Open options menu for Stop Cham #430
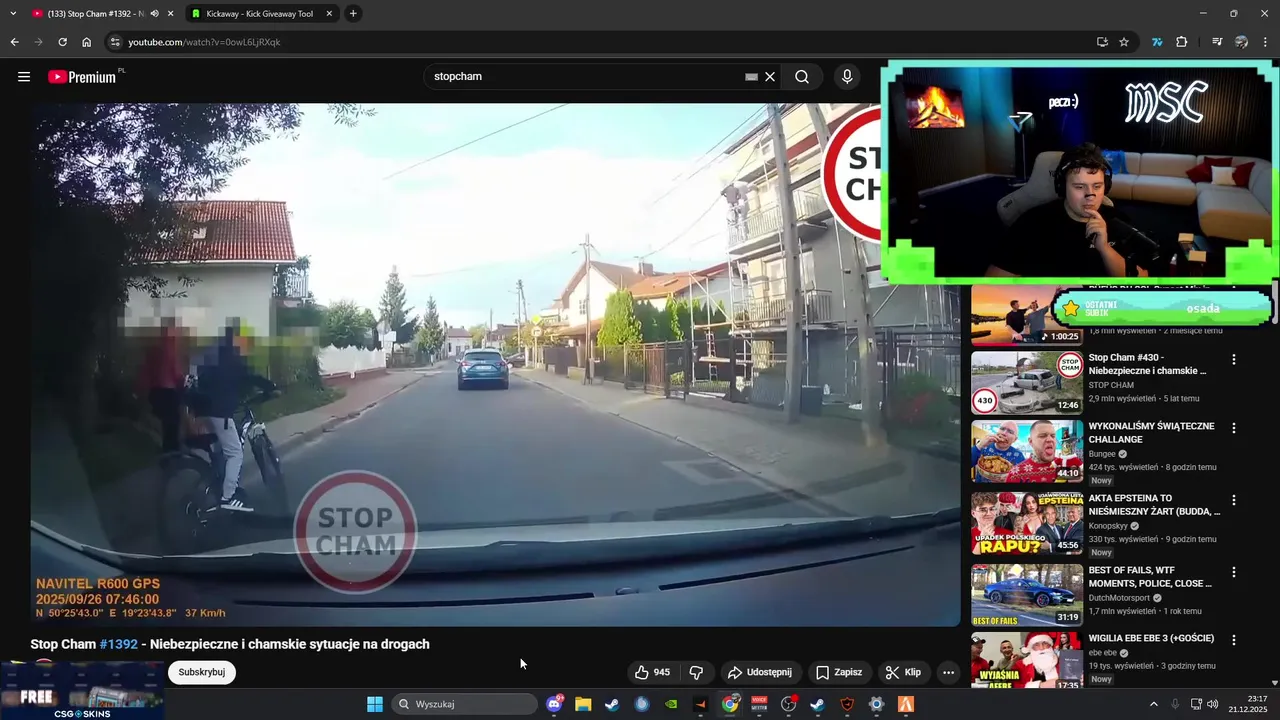Screen dimensions: 1280x720 [x=1234, y=360]
